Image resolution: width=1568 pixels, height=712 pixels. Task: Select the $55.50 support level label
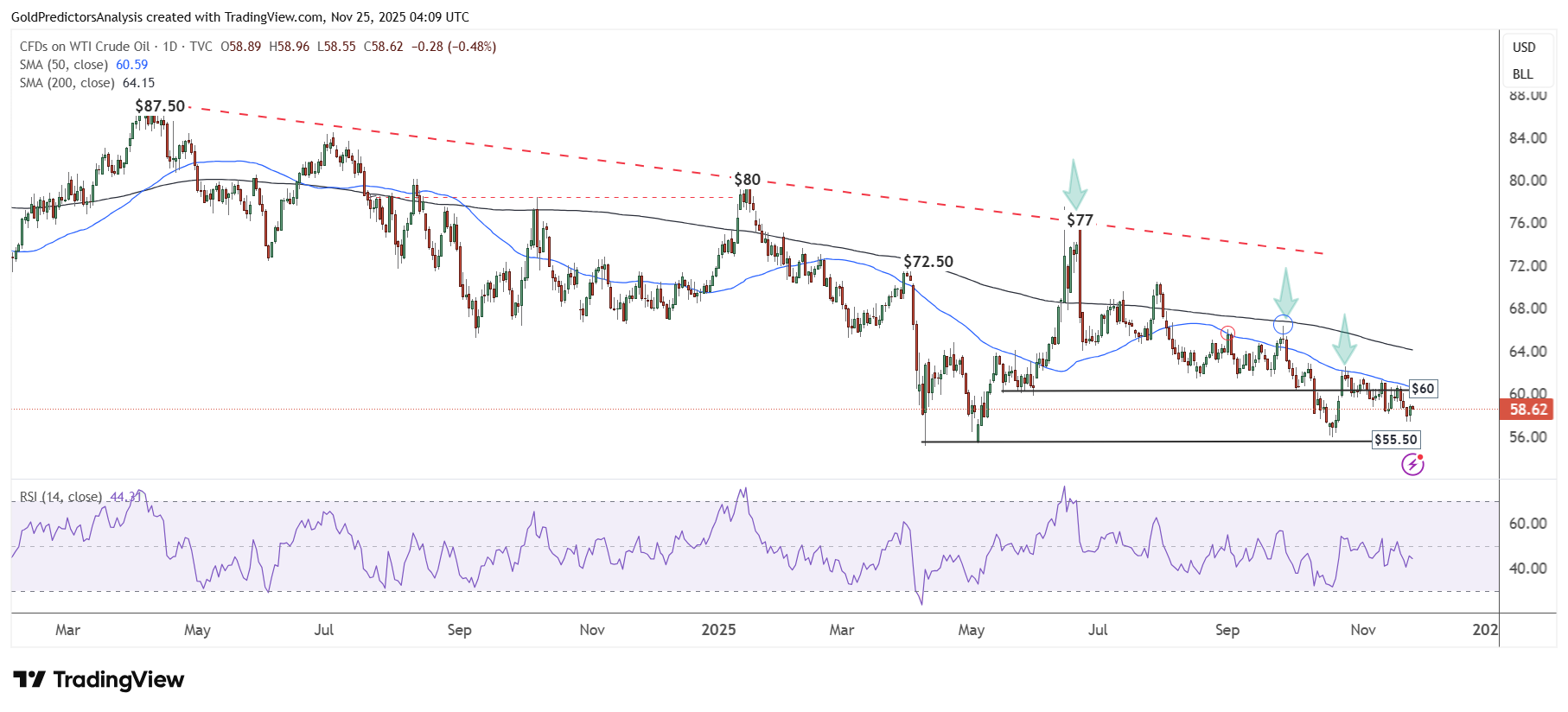(x=1395, y=440)
